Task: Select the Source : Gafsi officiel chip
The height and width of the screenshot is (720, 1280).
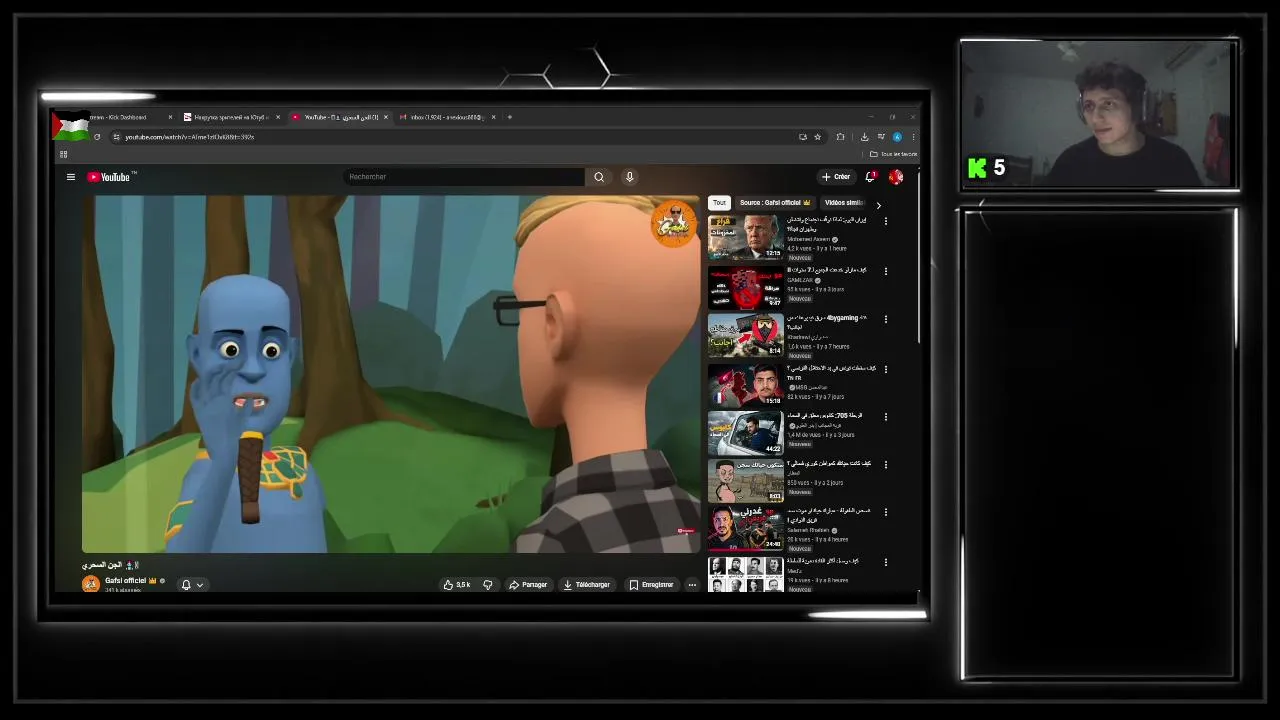Action: click(775, 203)
